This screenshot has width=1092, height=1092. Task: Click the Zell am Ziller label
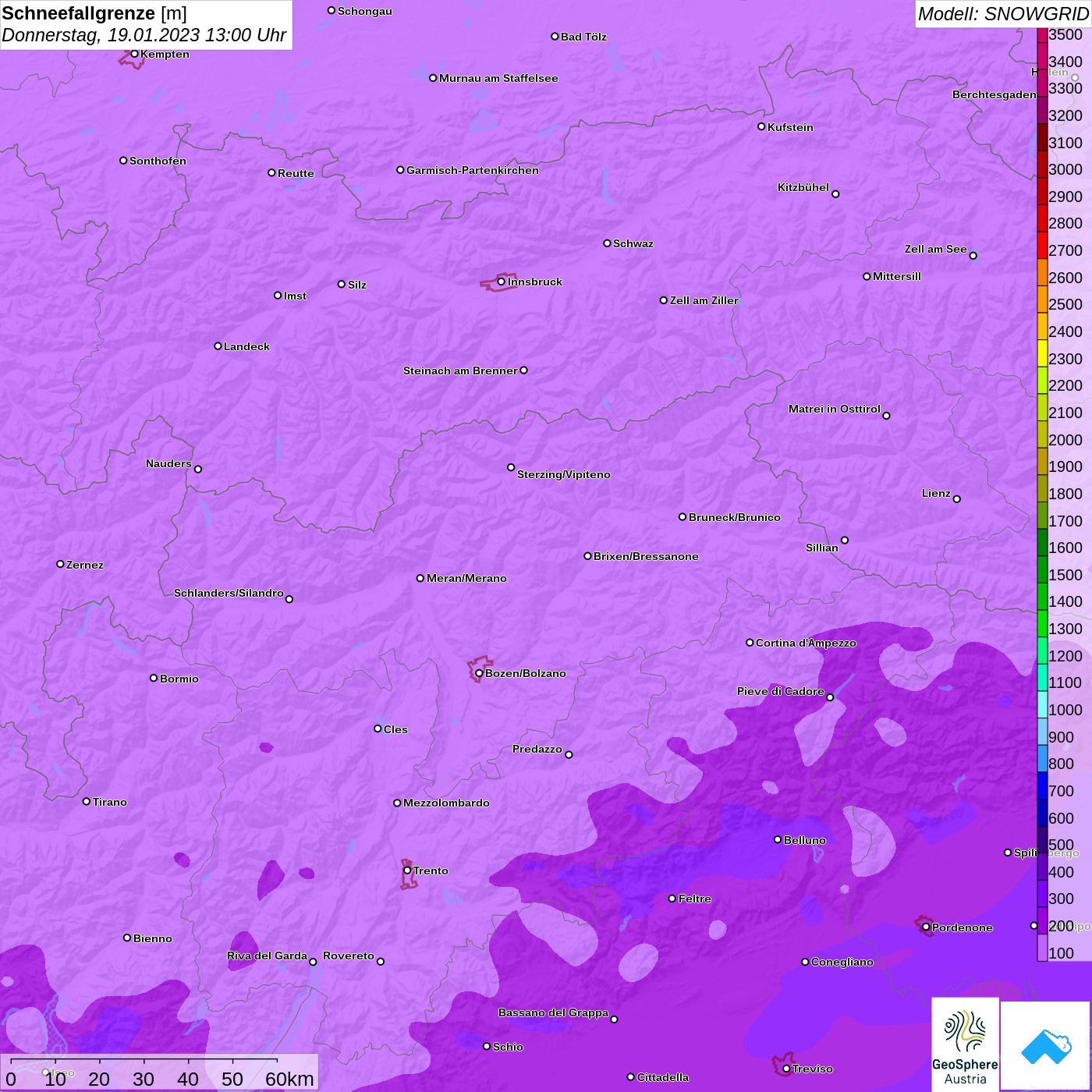point(704,300)
